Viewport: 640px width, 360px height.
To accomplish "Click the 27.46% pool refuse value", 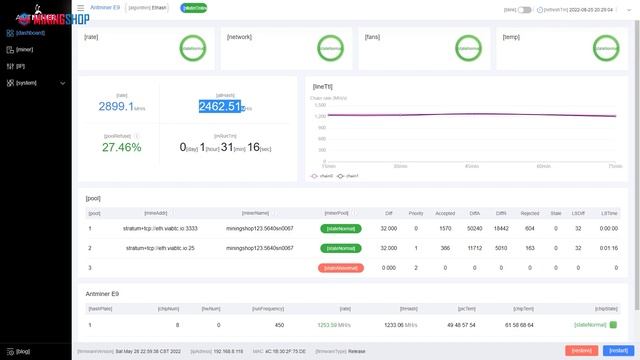I will coord(122,147).
